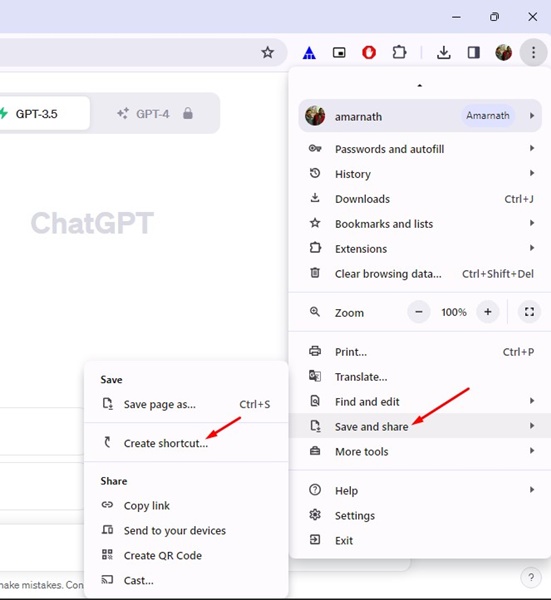Screen dimensions: 551x600
Task: Click the red Opera-style extension icon
Action: coord(369,52)
